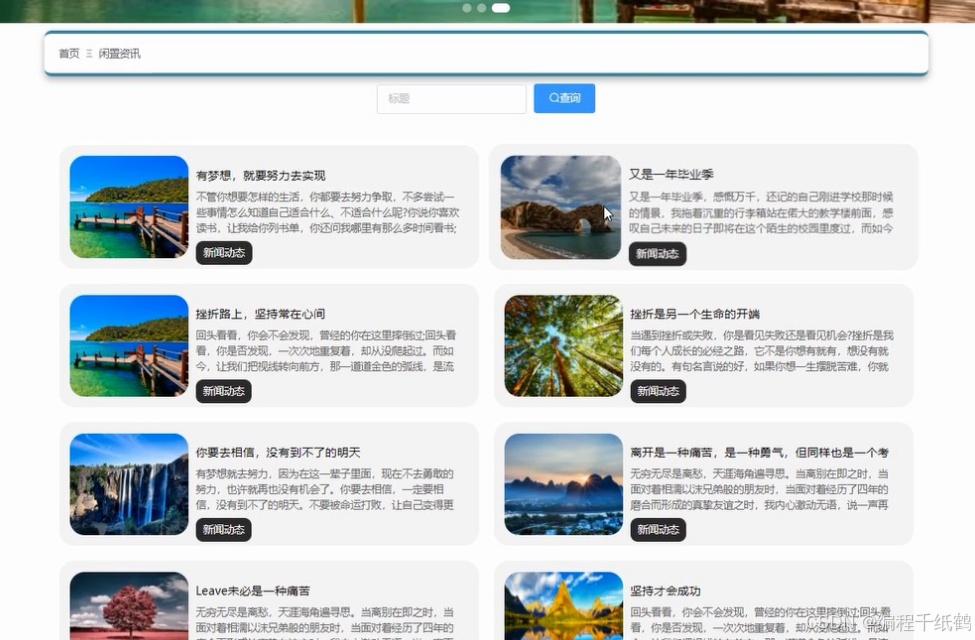Open the sunset mountains thumbnail for 离开是一种痛苦
Viewport: 975px width, 640px height.
click(563, 485)
